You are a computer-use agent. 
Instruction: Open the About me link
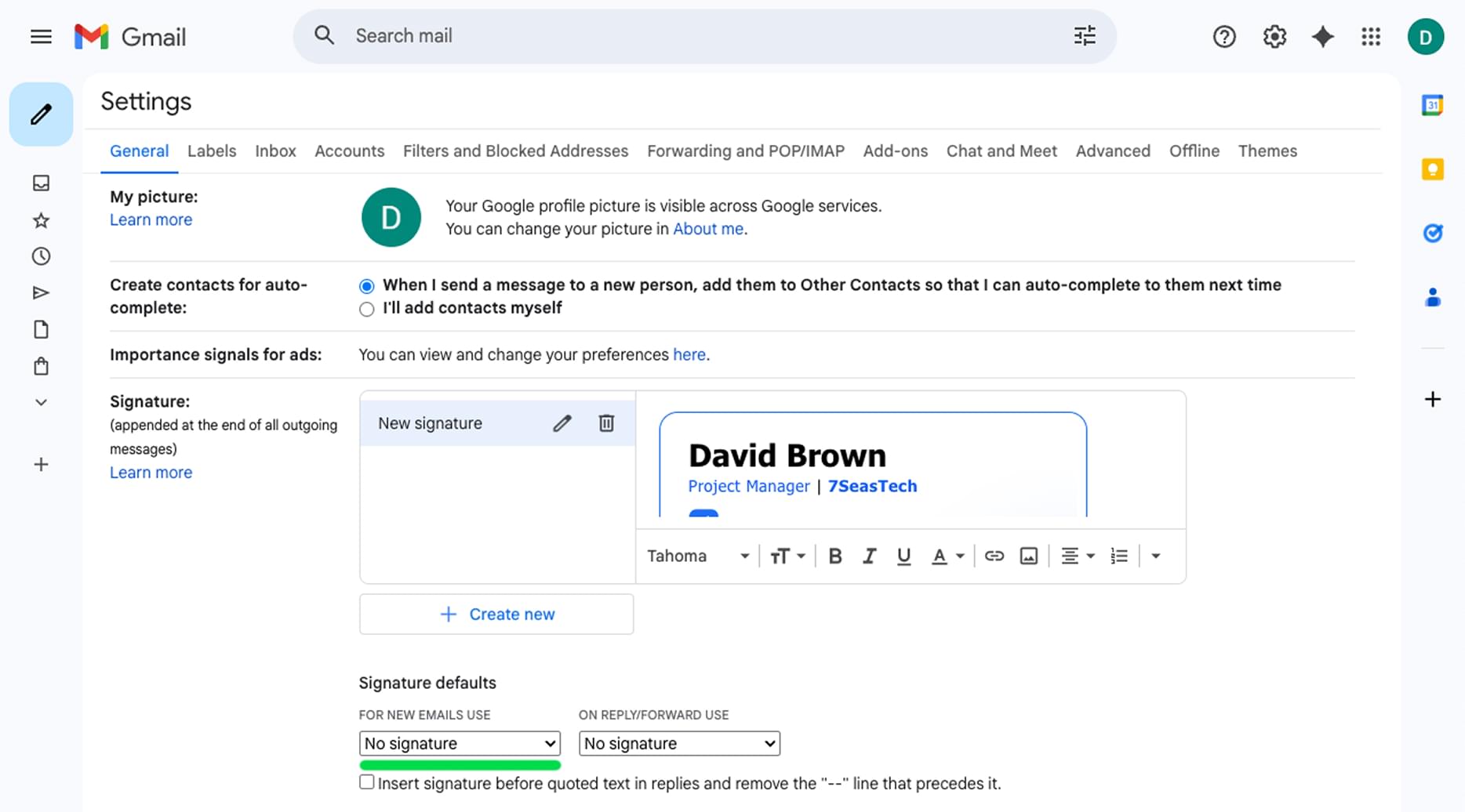point(708,229)
